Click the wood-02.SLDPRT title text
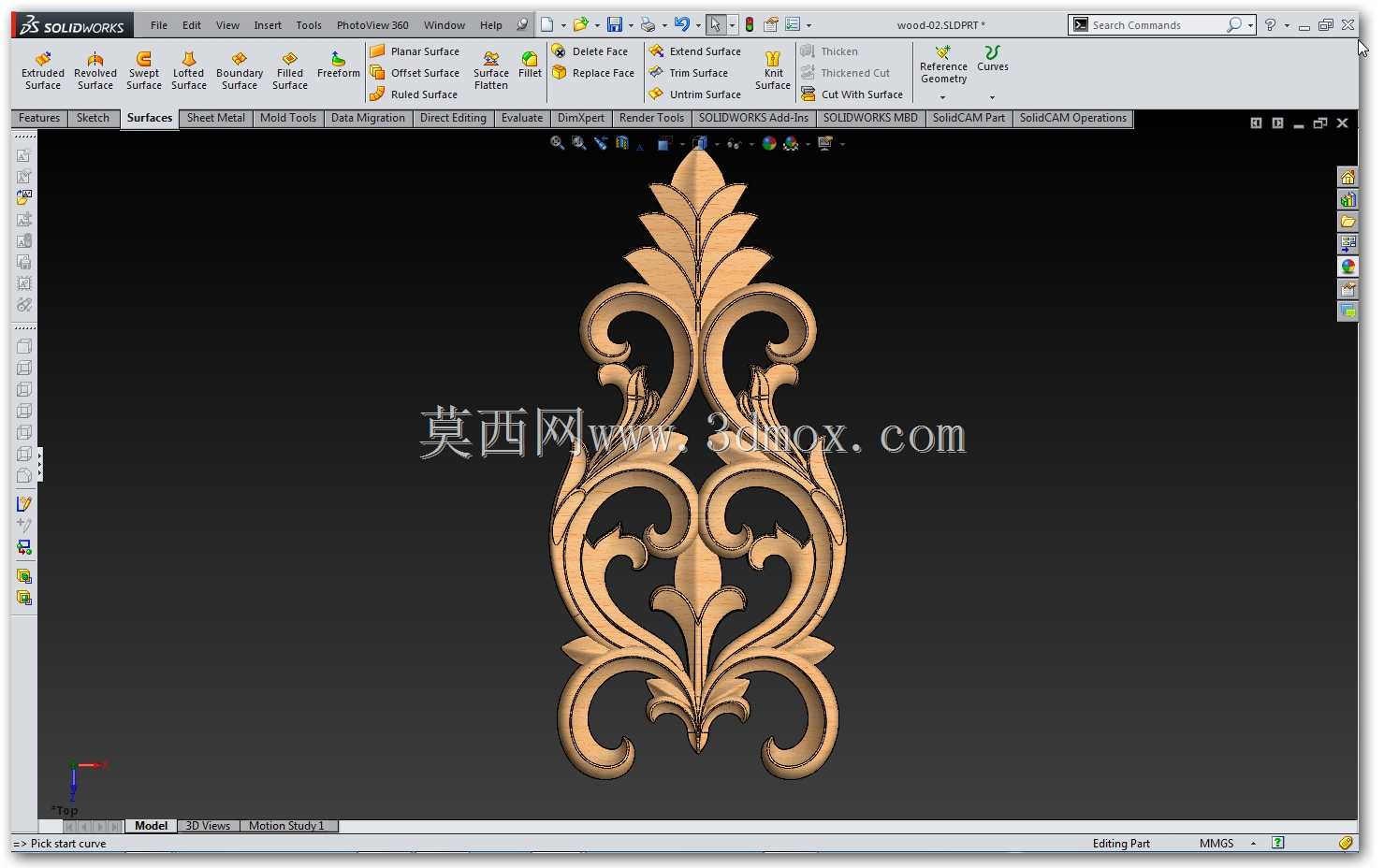The height and width of the screenshot is (868, 1384). (940, 25)
